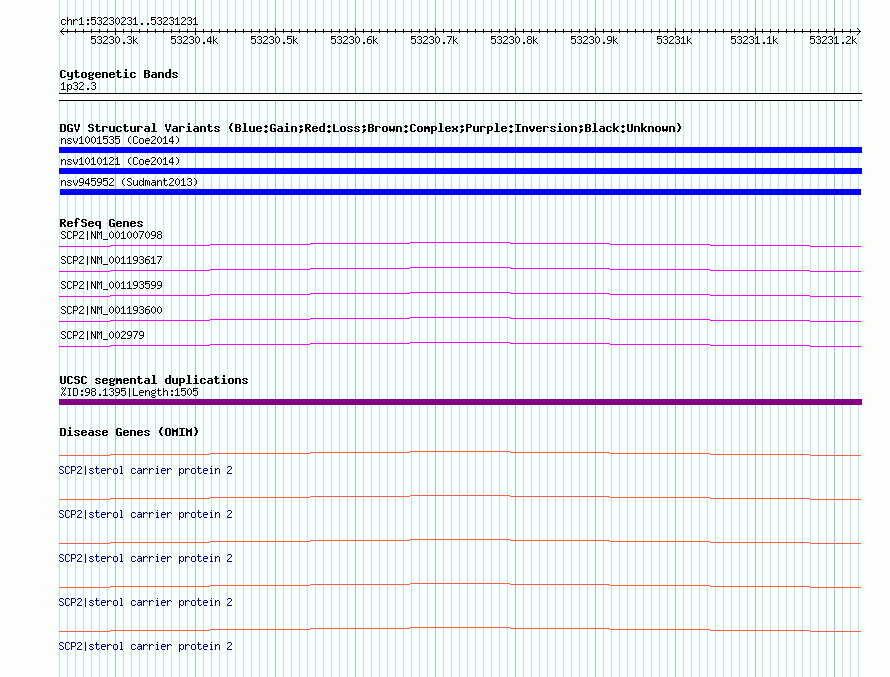Click the 53231.1k ruler tick label

[754, 41]
